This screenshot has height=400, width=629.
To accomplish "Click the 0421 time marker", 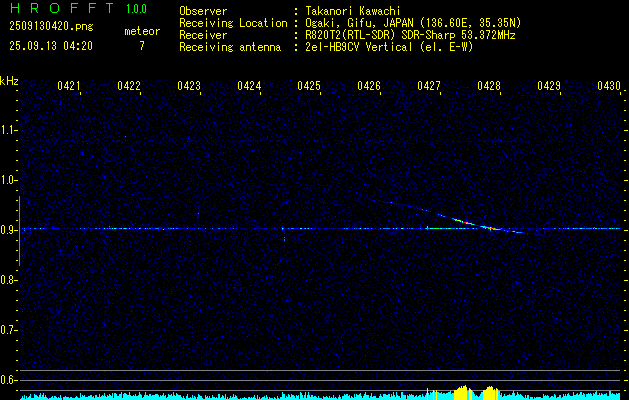I will (69, 87).
